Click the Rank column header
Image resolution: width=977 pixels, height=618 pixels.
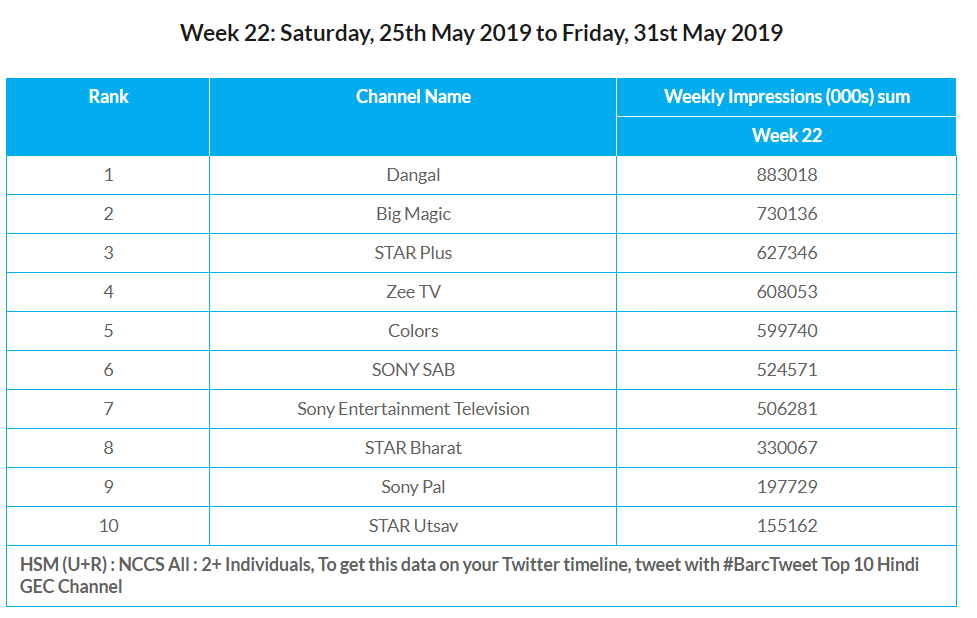pos(108,97)
